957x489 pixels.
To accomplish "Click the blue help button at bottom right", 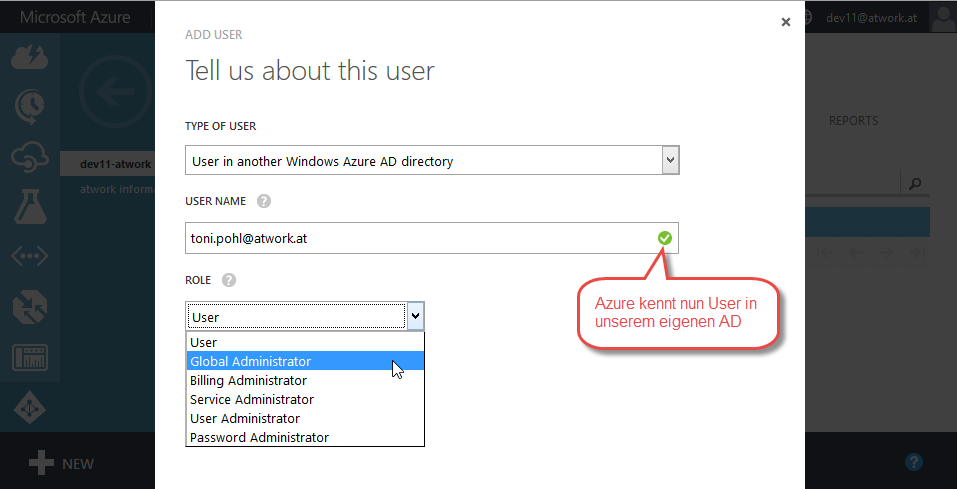I will pos(912,462).
